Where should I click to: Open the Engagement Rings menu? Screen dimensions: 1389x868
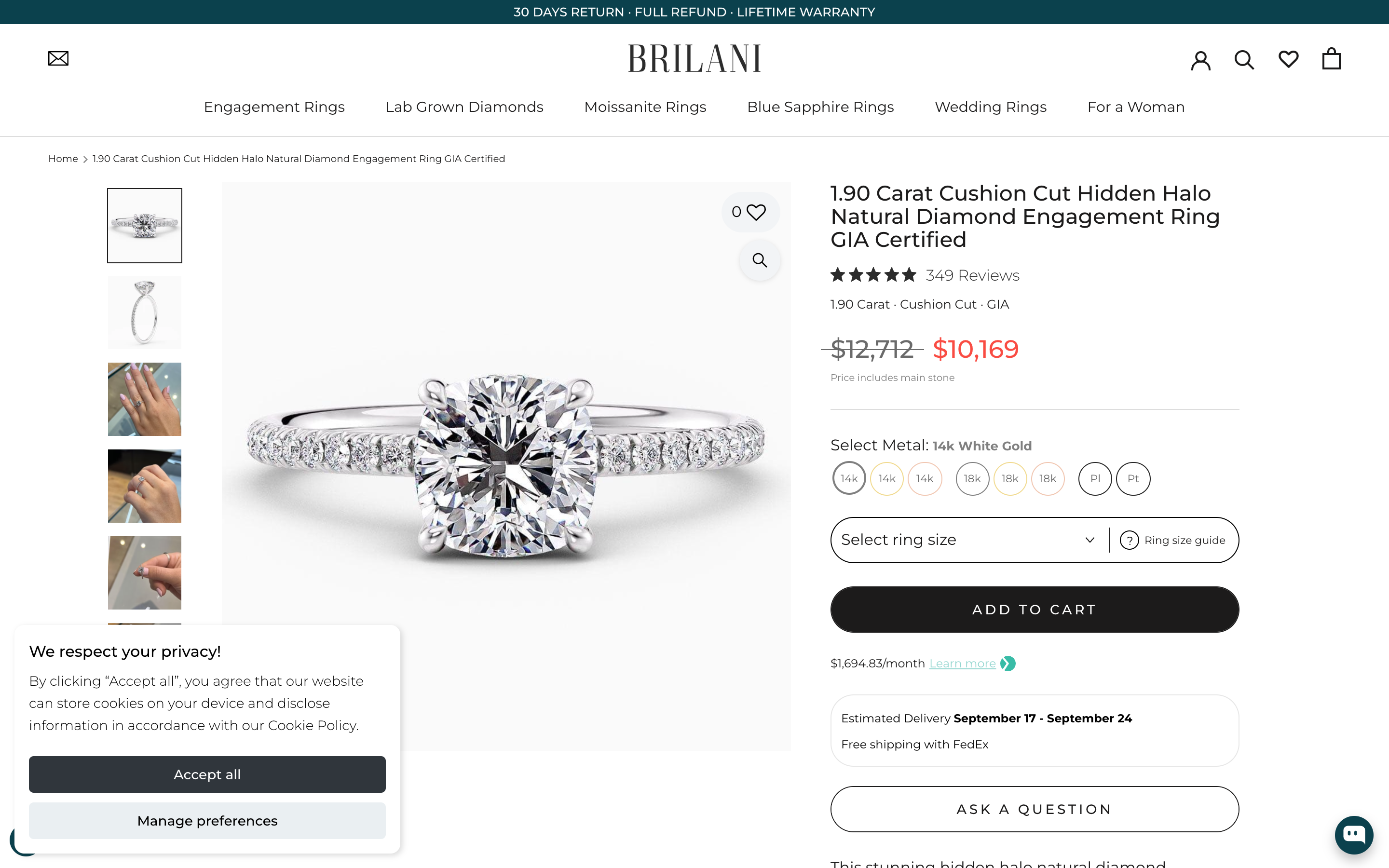point(274,107)
